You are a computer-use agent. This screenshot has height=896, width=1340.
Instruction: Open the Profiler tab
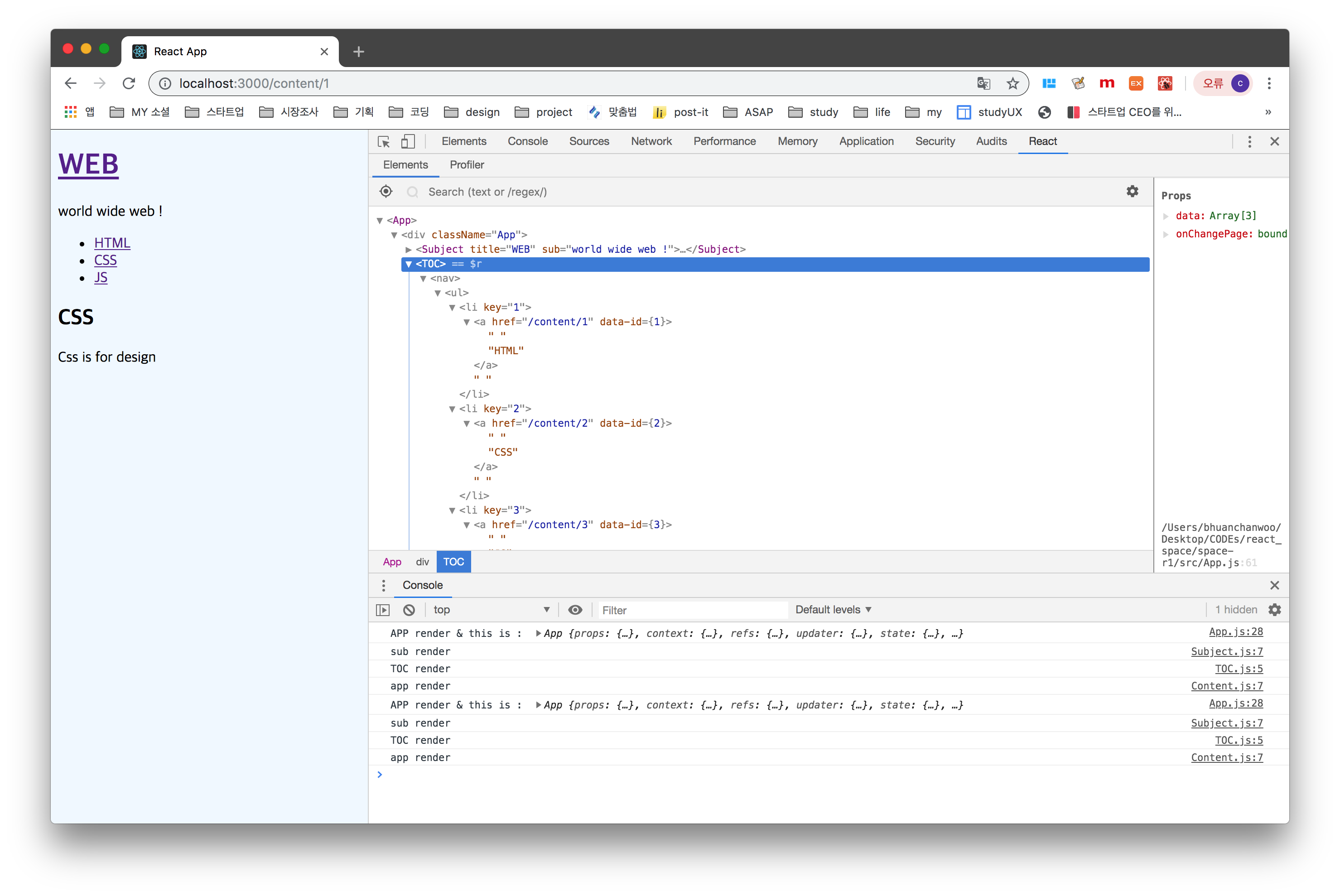tap(466, 164)
